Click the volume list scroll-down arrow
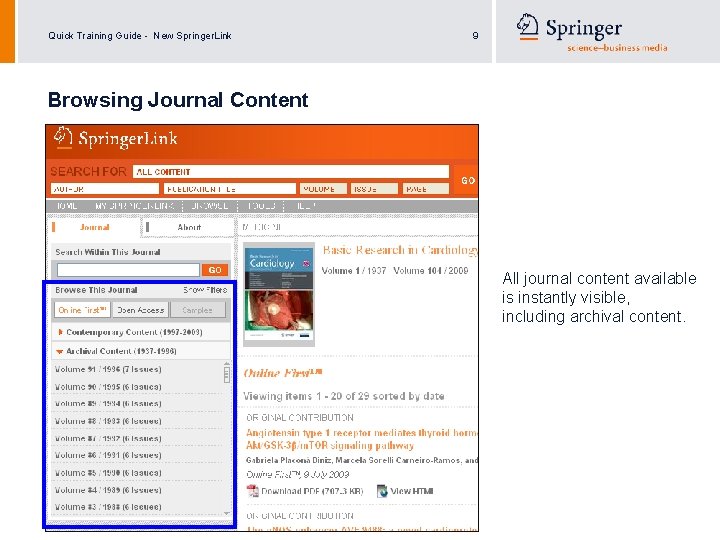This screenshot has width=720, height=540. pos(226,513)
